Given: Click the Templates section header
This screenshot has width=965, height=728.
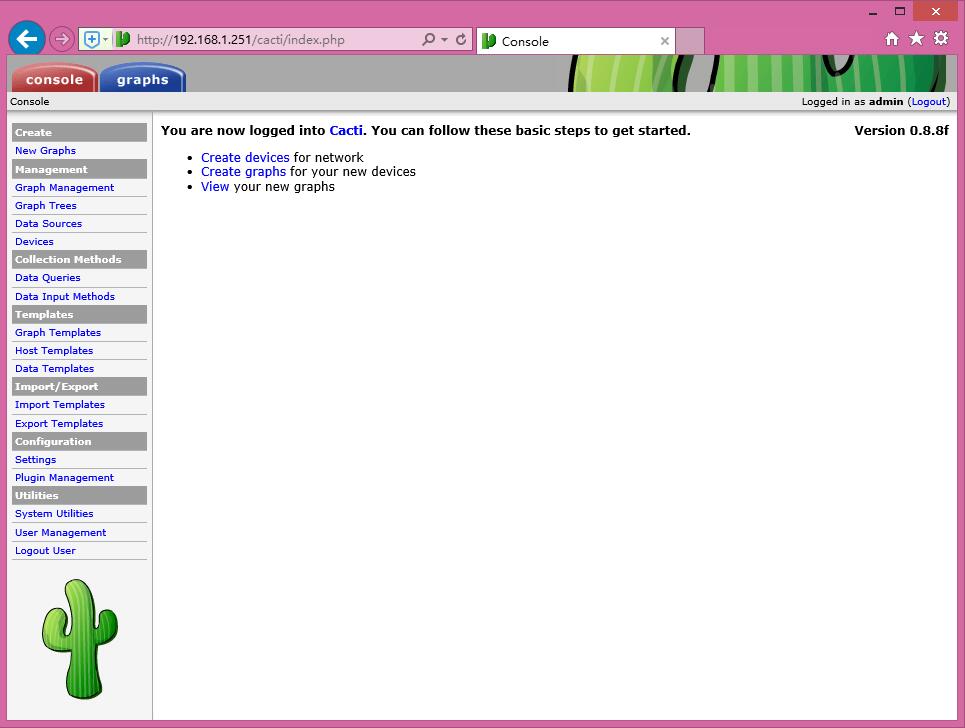Looking at the screenshot, I should [79, 314].
